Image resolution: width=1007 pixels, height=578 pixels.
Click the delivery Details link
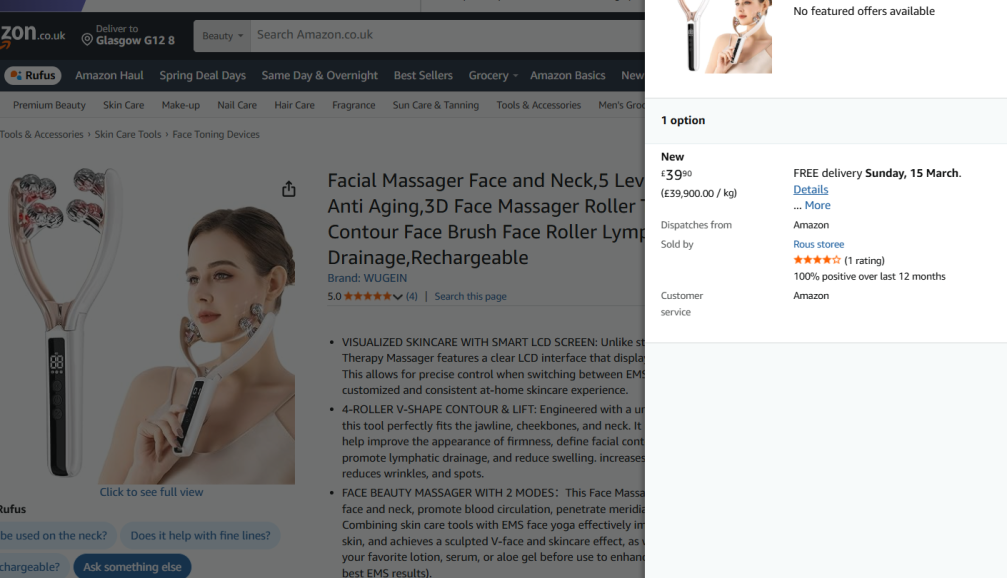click(x=810, y=190)
